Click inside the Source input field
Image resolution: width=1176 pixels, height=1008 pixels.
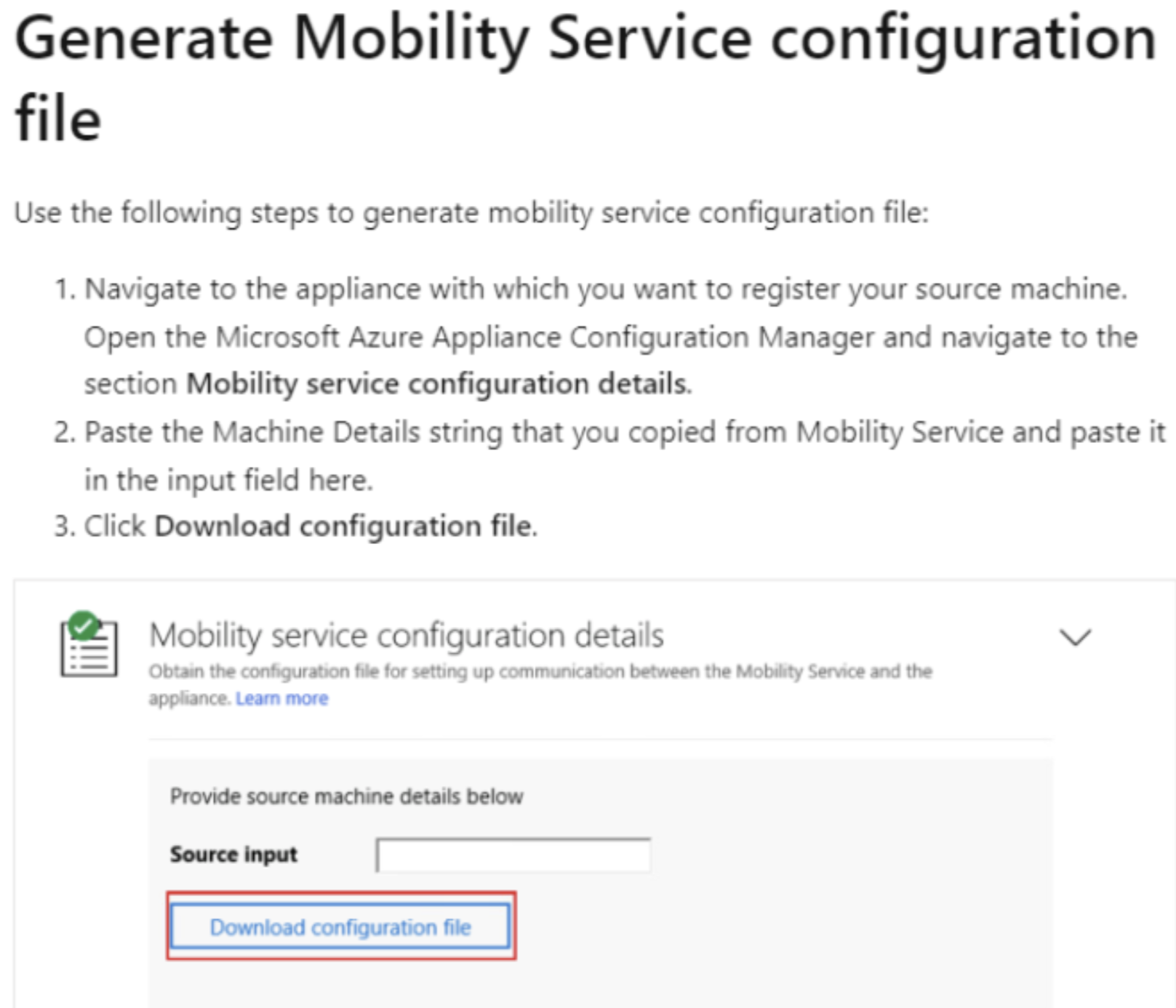coord(514,856)
